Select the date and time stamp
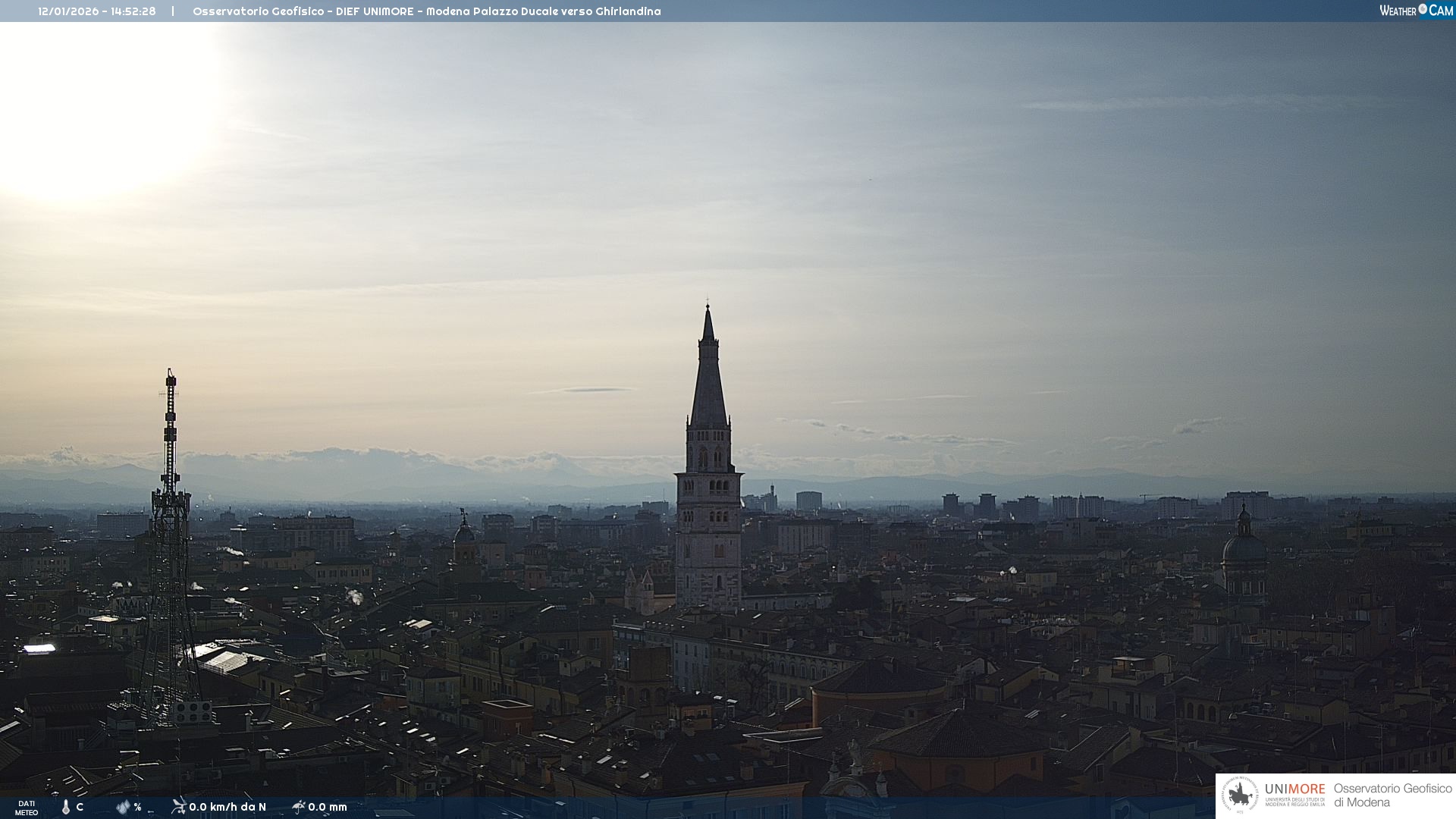Viewport: 1456px width, 819px height. 97,11
